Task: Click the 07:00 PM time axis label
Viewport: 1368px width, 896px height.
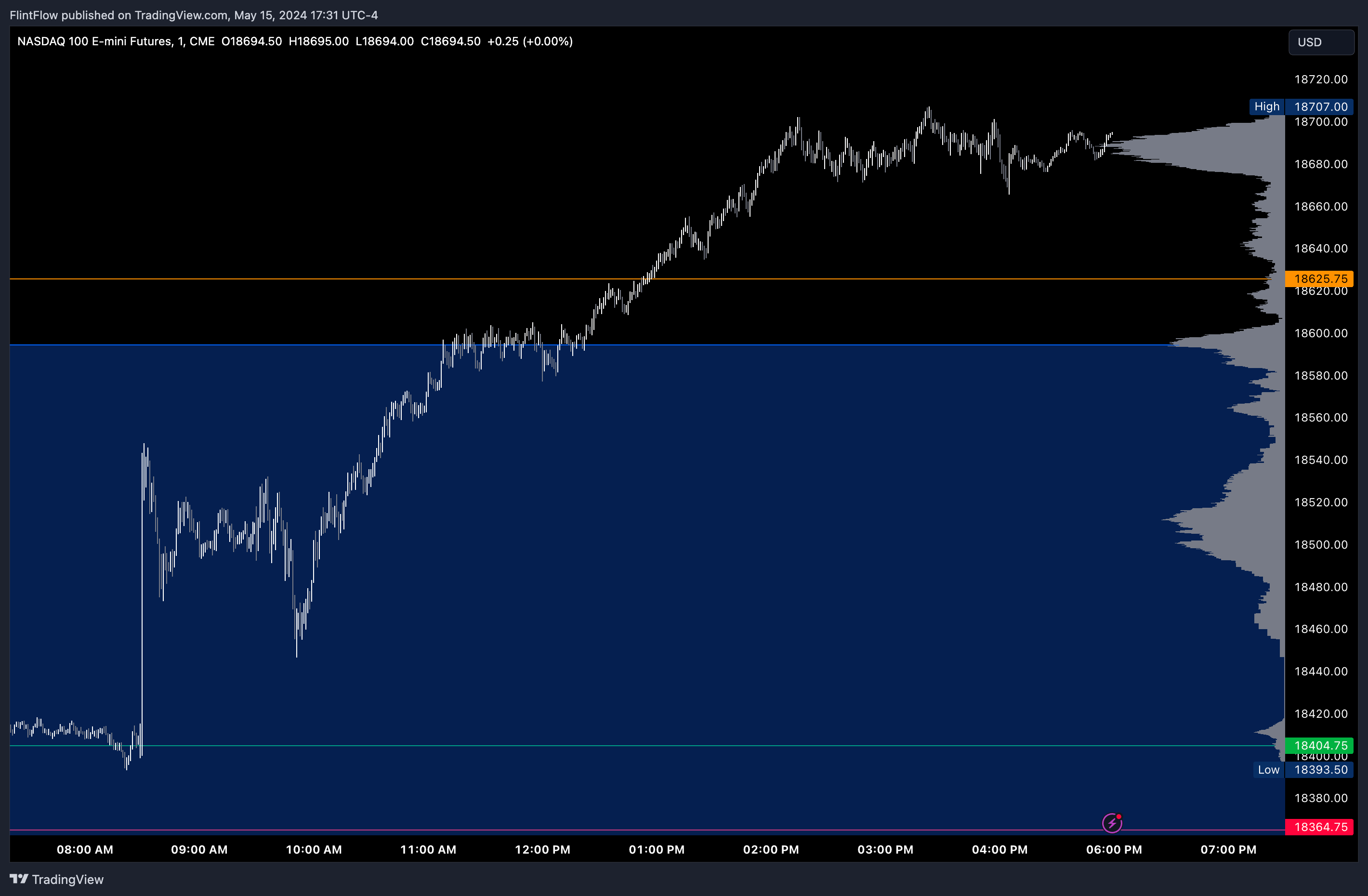Action: click(x=1228, y=849)
